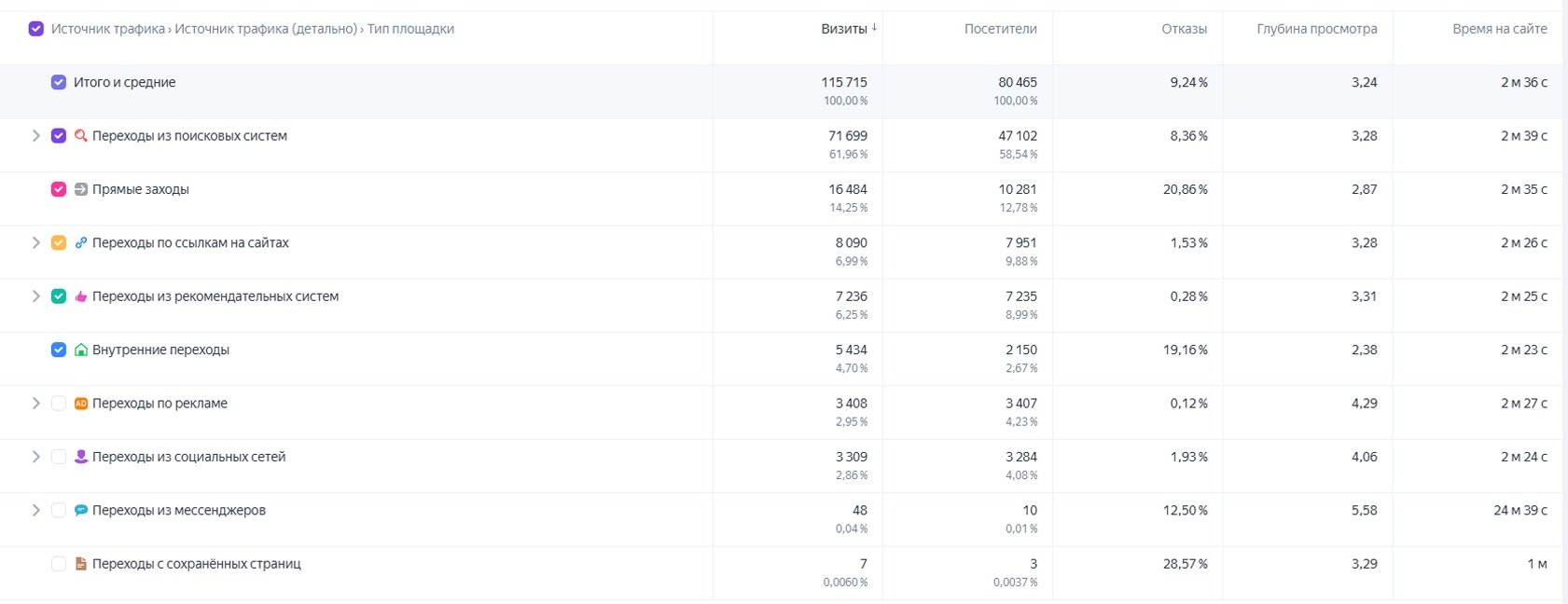Click the speech bubble icon for messengers
The width and height of the screenshot is (1568, 604).
click(81, 511)
